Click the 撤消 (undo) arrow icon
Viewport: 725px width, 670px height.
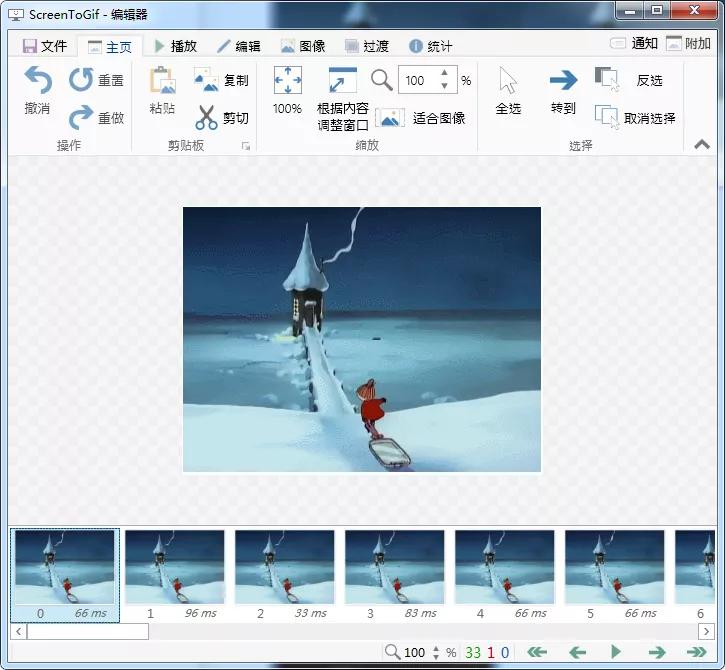(38, 81)
